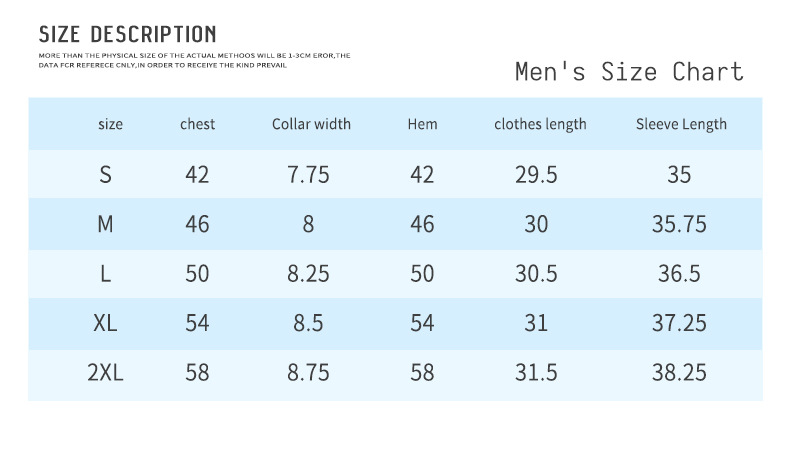The height and width of the screenshot is (462, 790).
Task: Click the size column header
Action: (111, 125)
